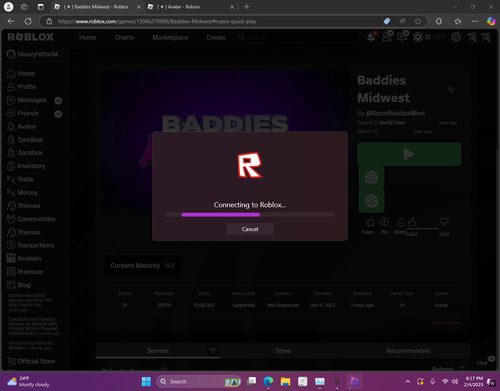Screen dimensions: 500x391
Task: Open Transactions in the left sidebar
Action: [30, 245]
